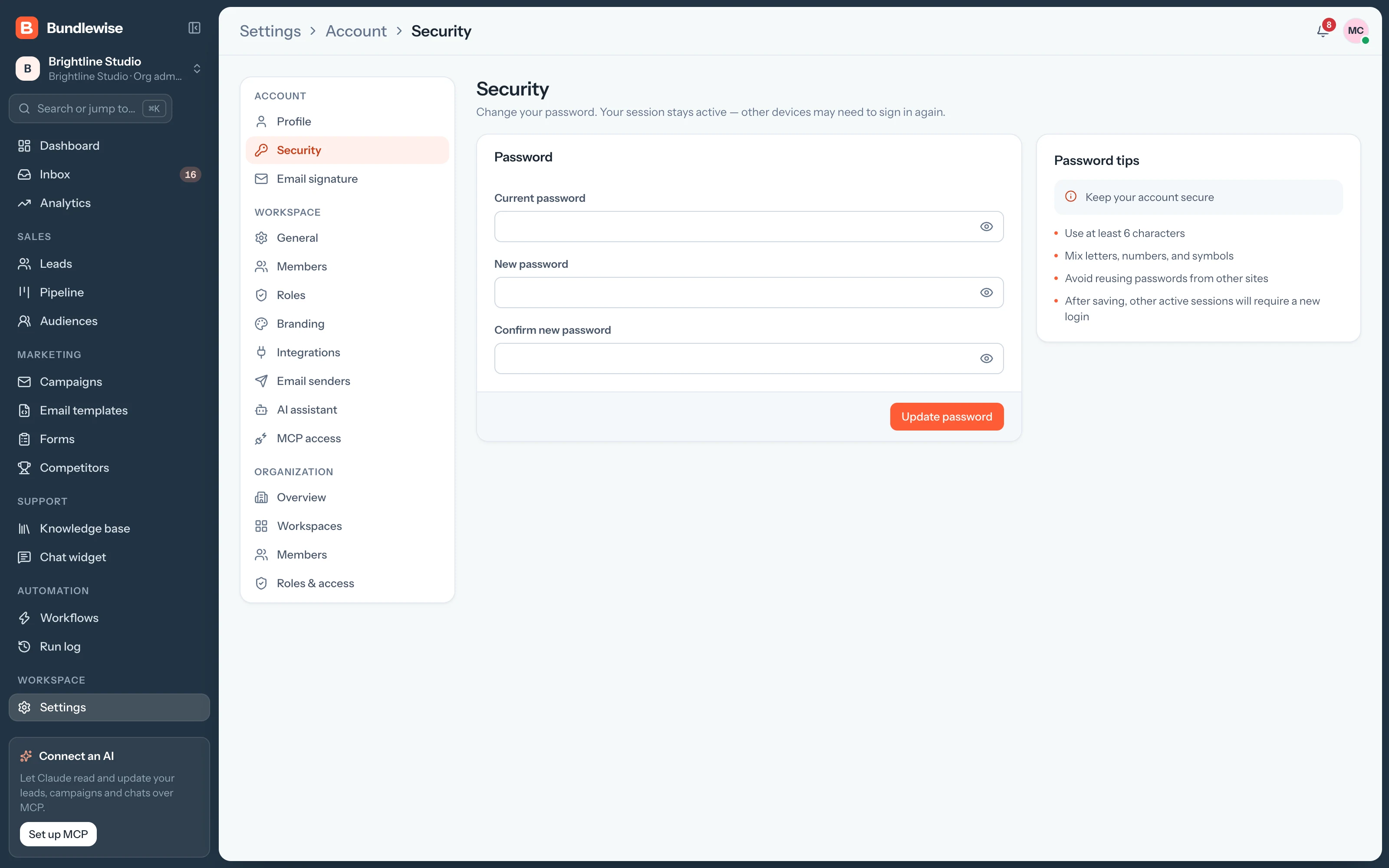Click the Dashboard grid icon in sidebar
This screenshot has width=1389, height=868.
click(x=24, y=146)
